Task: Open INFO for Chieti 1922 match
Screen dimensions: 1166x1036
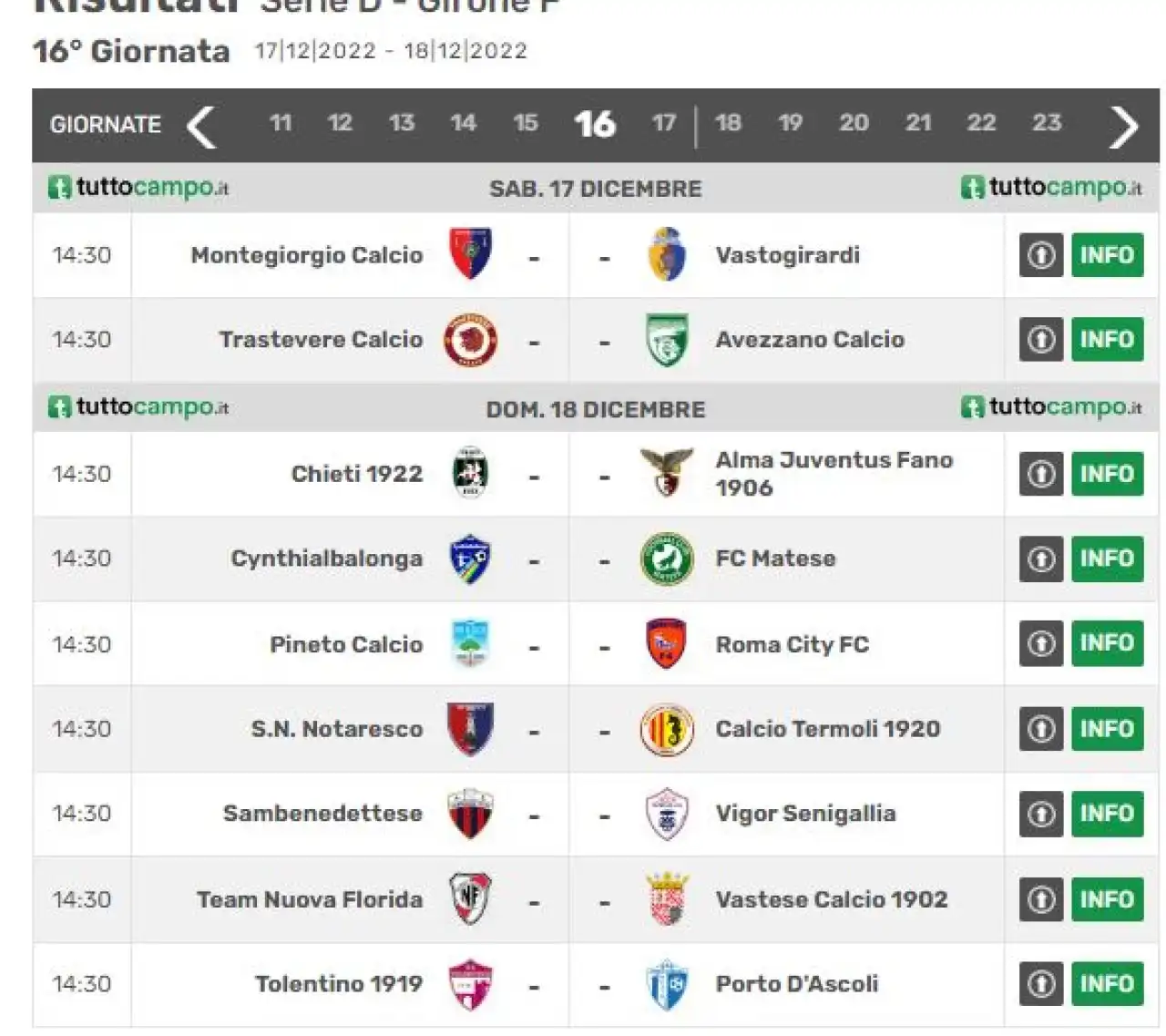Action: (x=1107, y=474)
